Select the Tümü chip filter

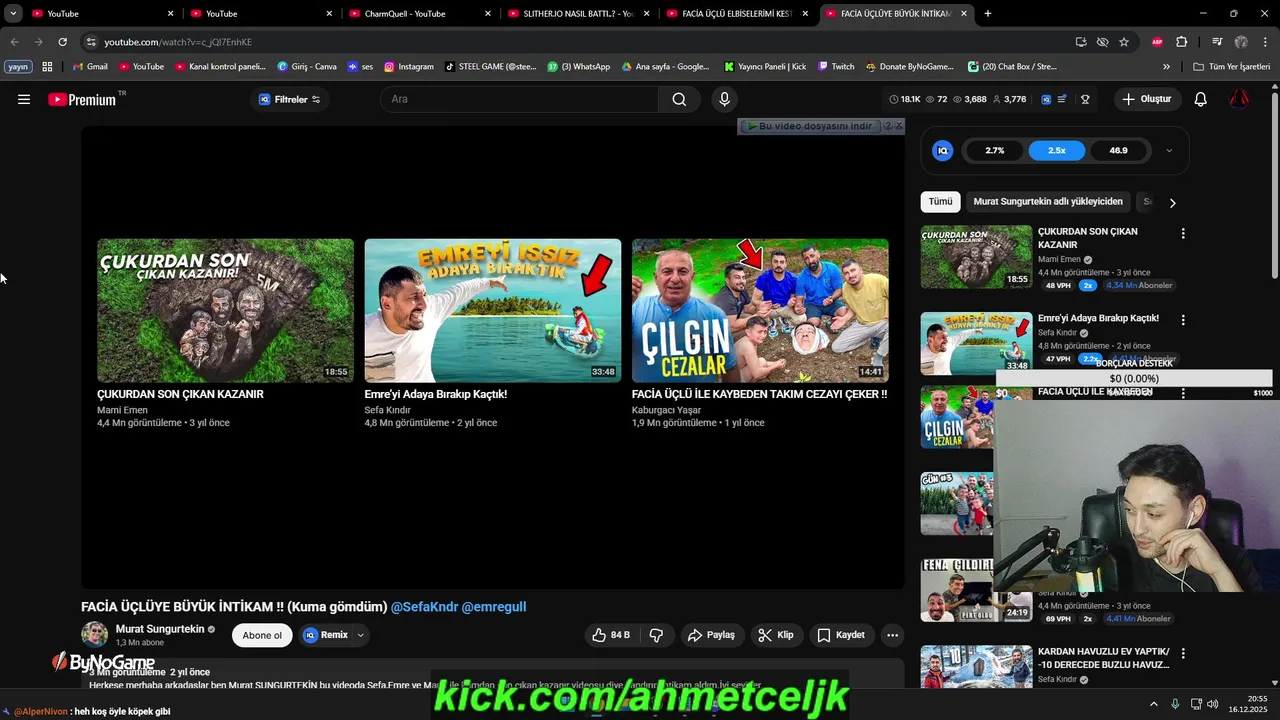click(940, 201)
